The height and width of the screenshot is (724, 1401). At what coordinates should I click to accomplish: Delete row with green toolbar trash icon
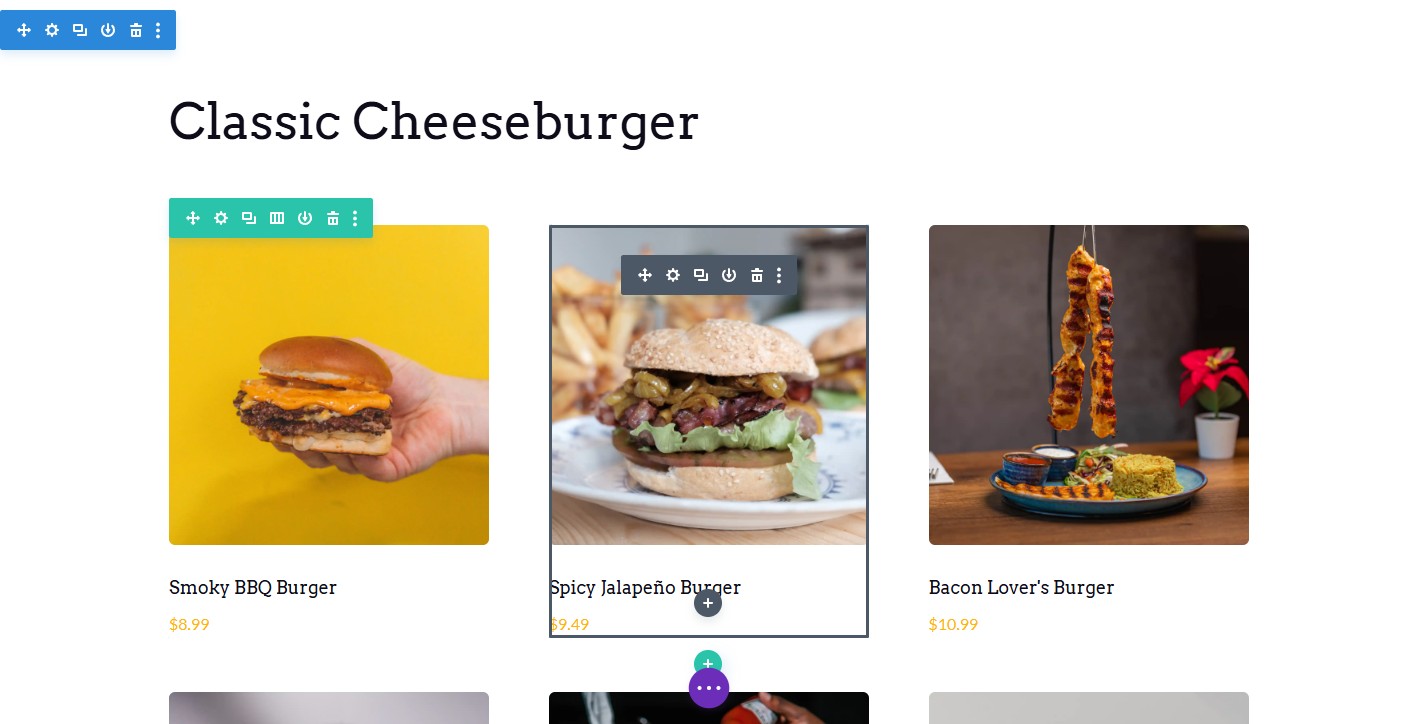[x=333, y=218]
